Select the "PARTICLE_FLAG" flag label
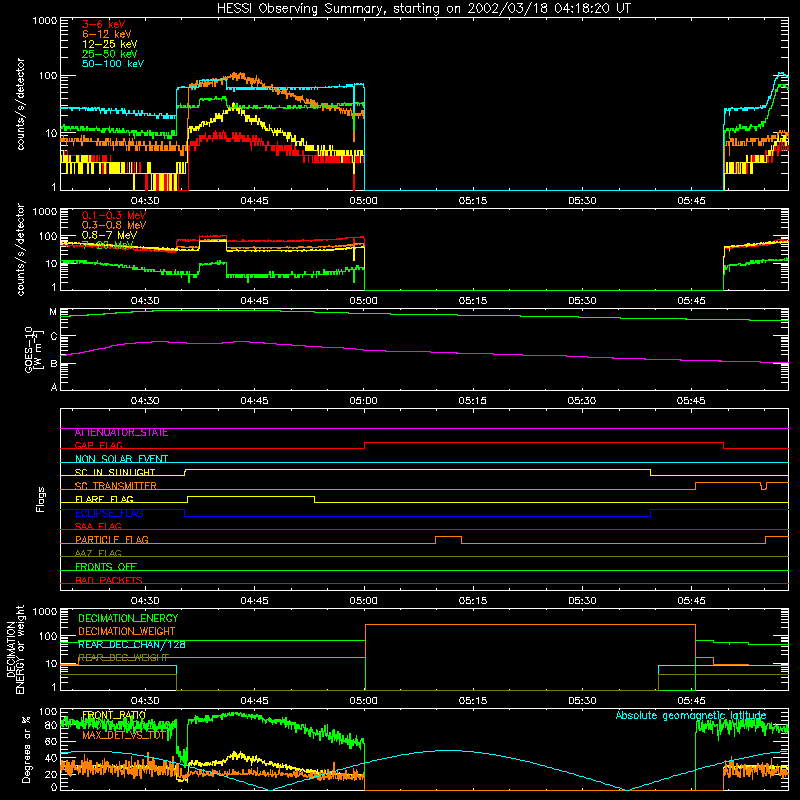 pos(112,540)
